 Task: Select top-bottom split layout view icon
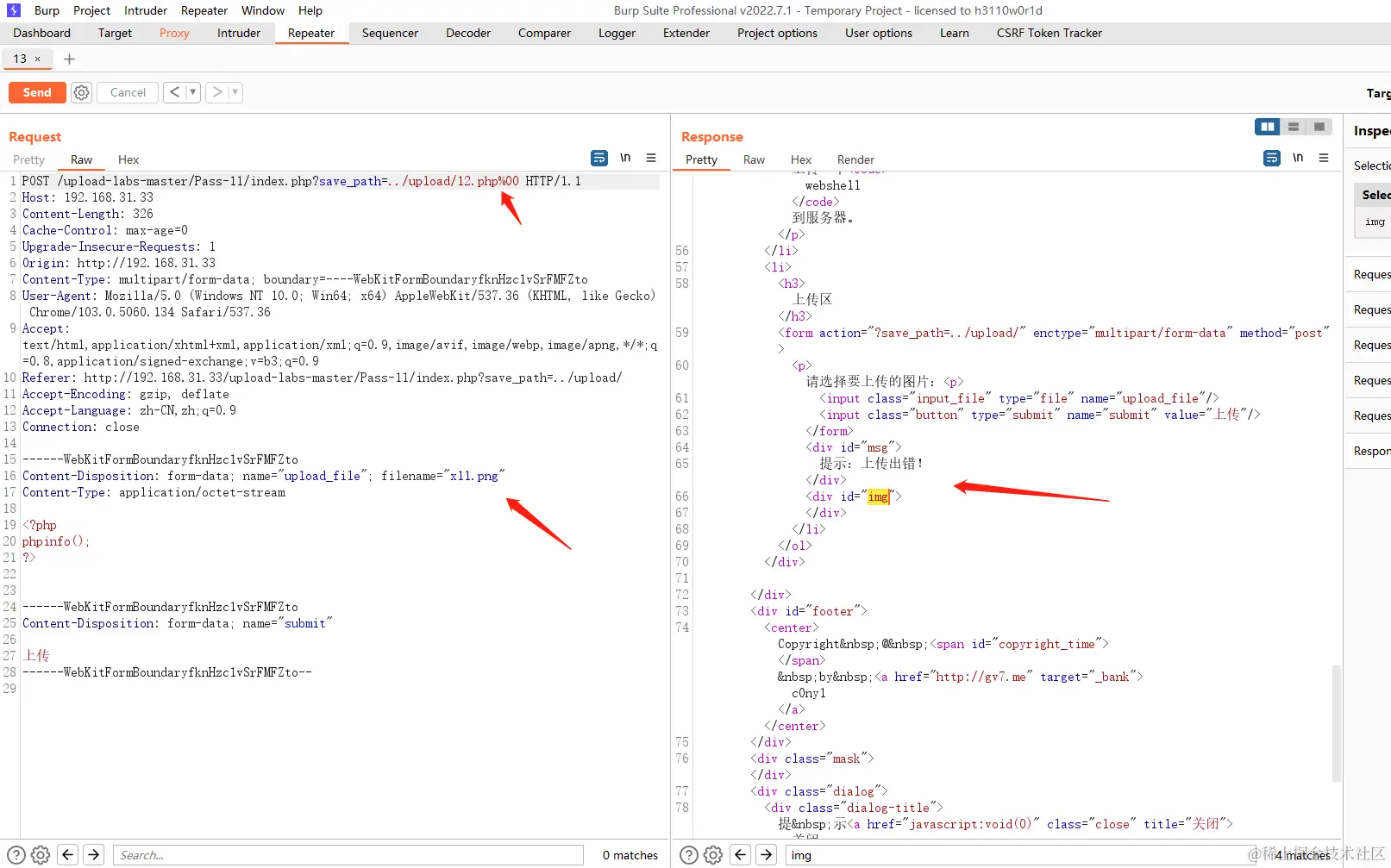(1293, 127)
